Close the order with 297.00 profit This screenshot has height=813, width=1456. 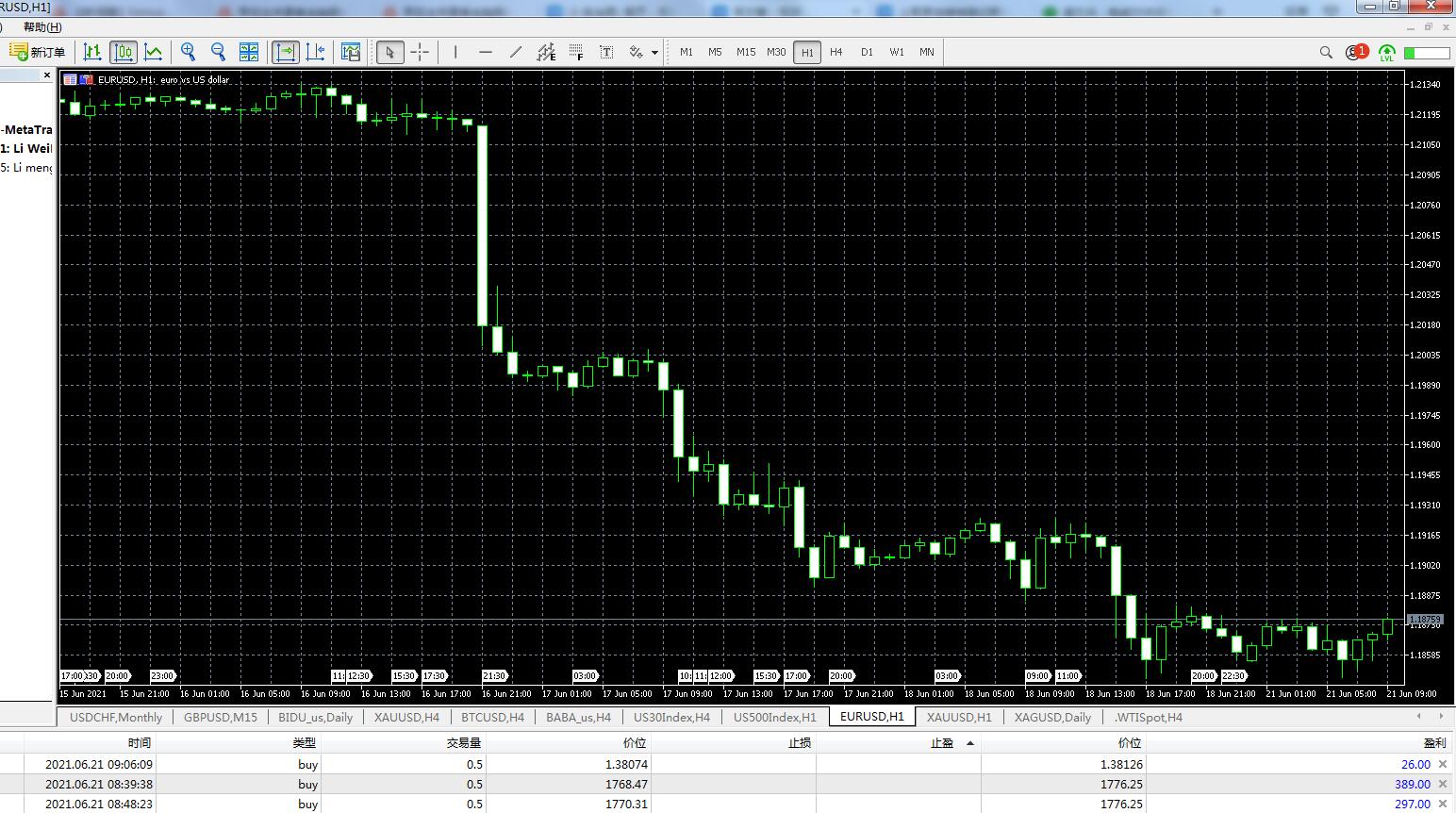pos(1443,805)
